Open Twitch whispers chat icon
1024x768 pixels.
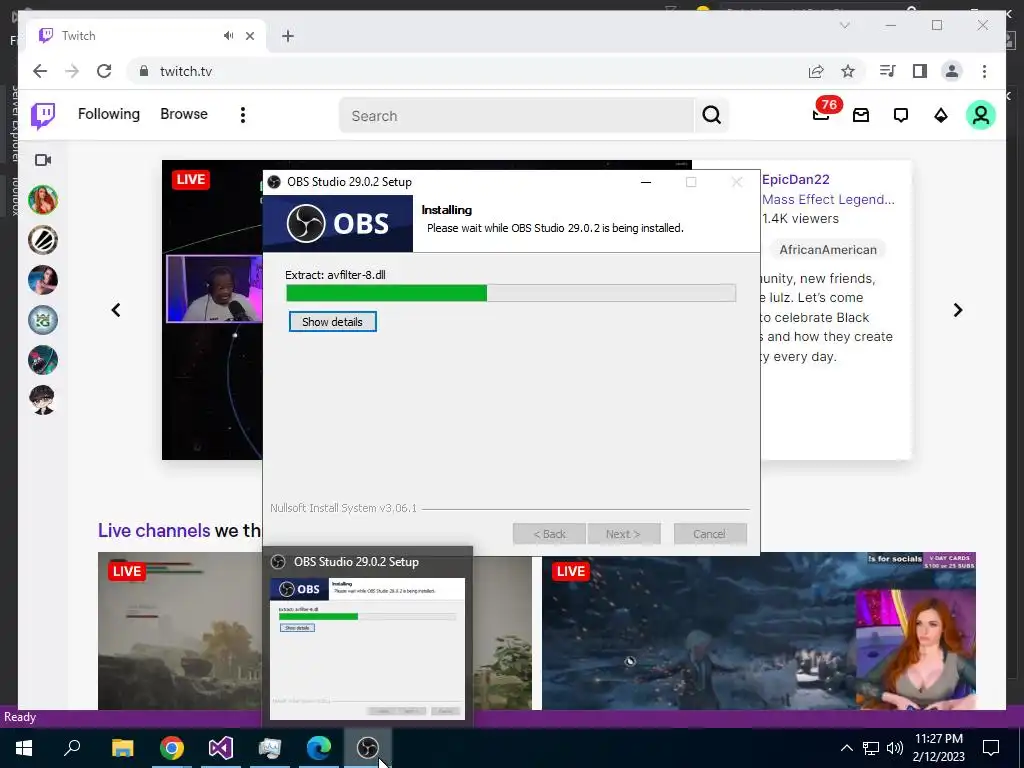[x=901, y=116]
